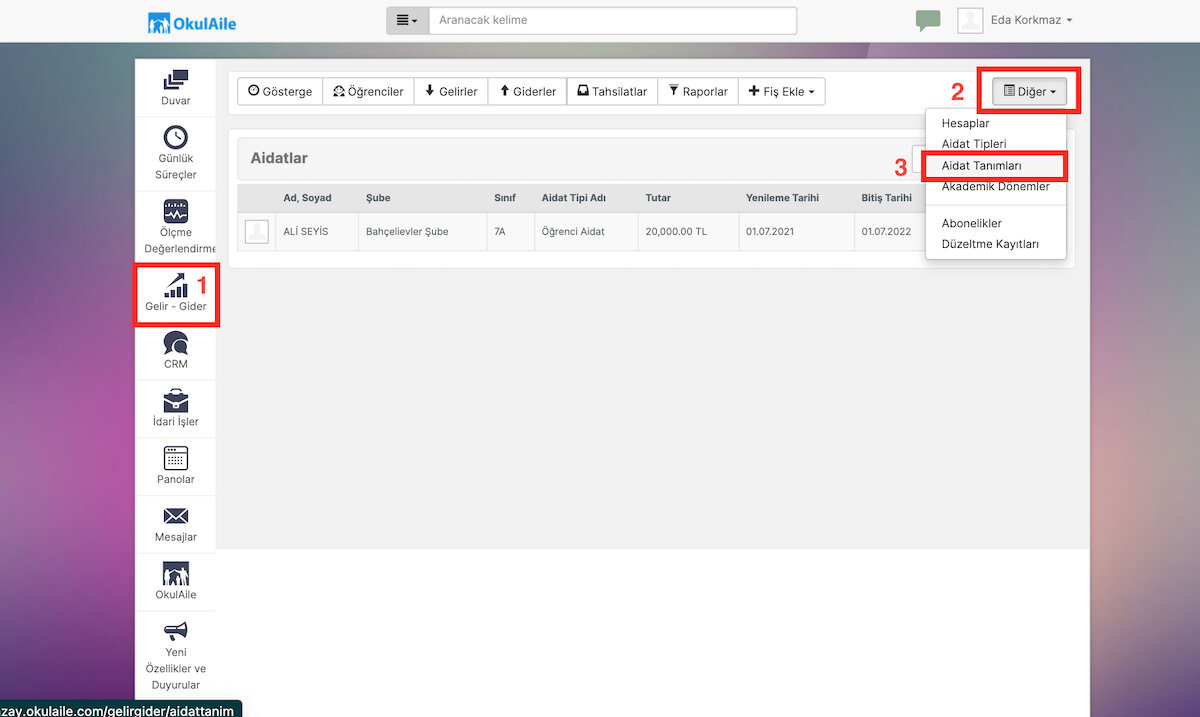
Task: Click the Yenileme Tarihi column header
Action: tap(796, 198)
